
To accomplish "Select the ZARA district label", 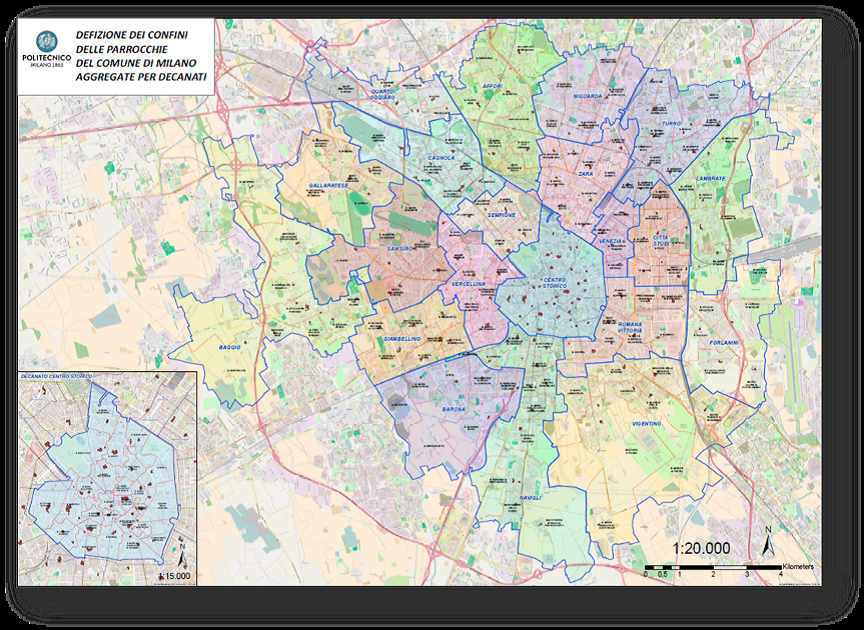I will [x=585, y=174].
